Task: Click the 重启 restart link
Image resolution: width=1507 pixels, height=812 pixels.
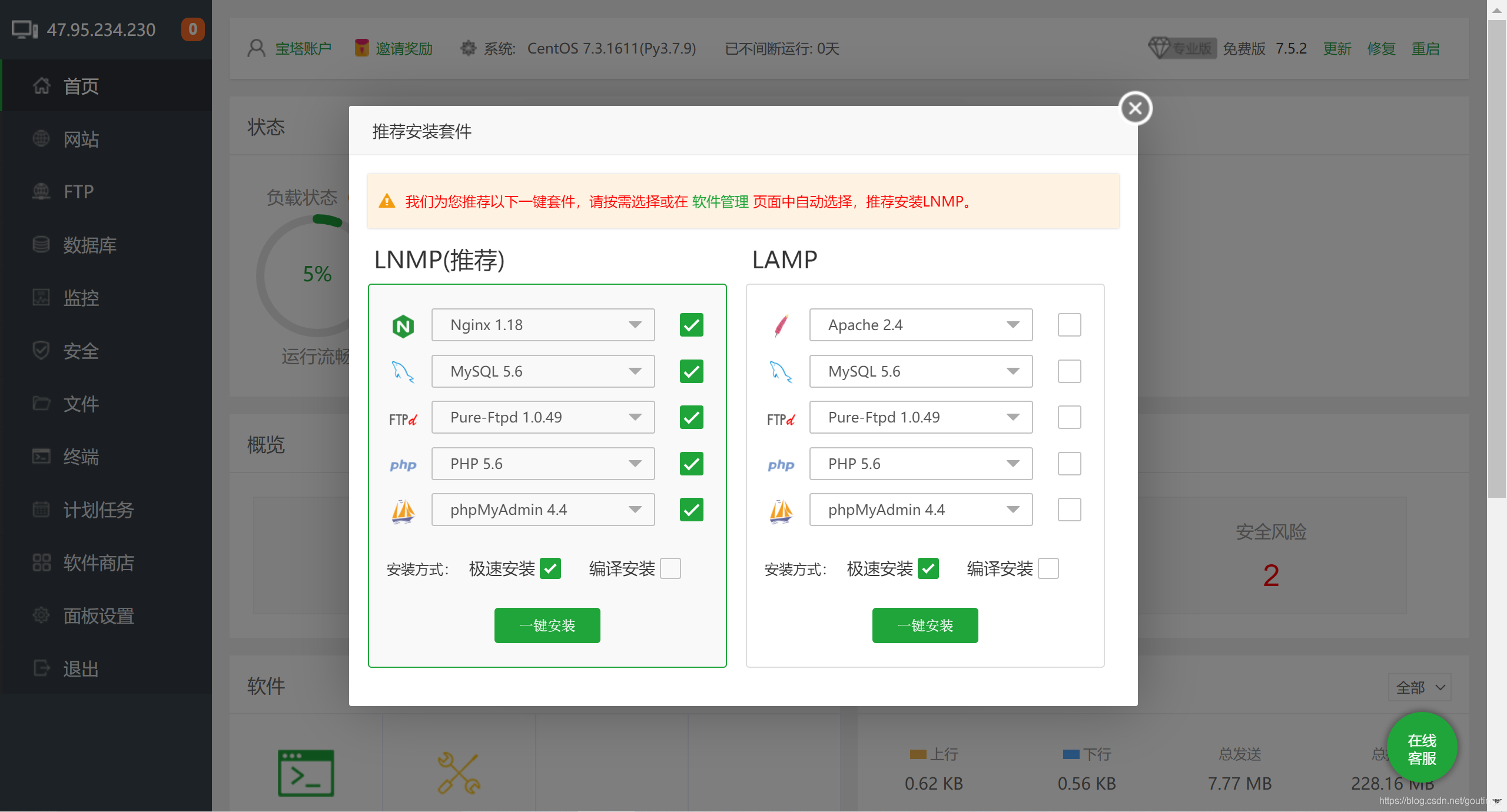Action: (1426, 48)
